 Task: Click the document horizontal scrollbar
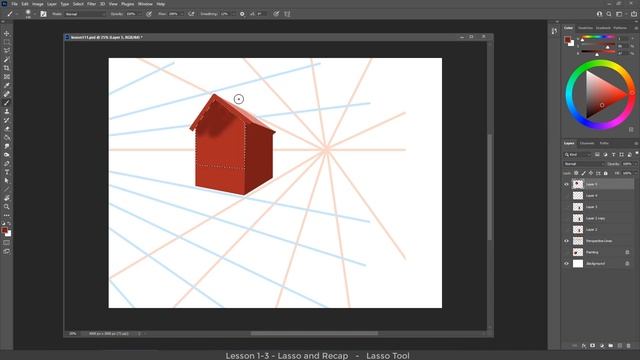(x=314, y=333)
